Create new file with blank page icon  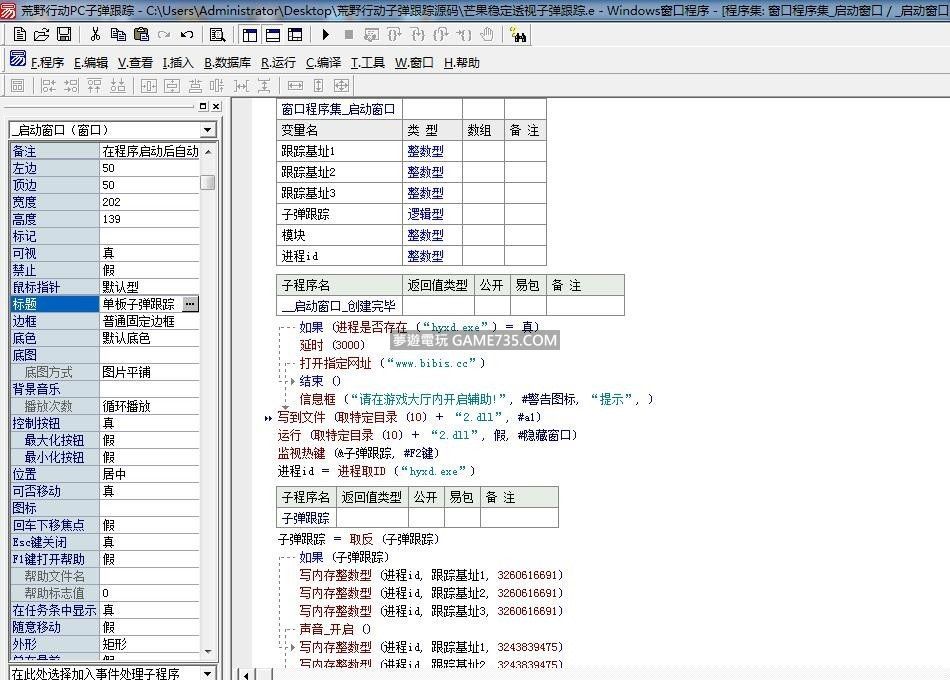pyautogui.click(x=20, y=35)
